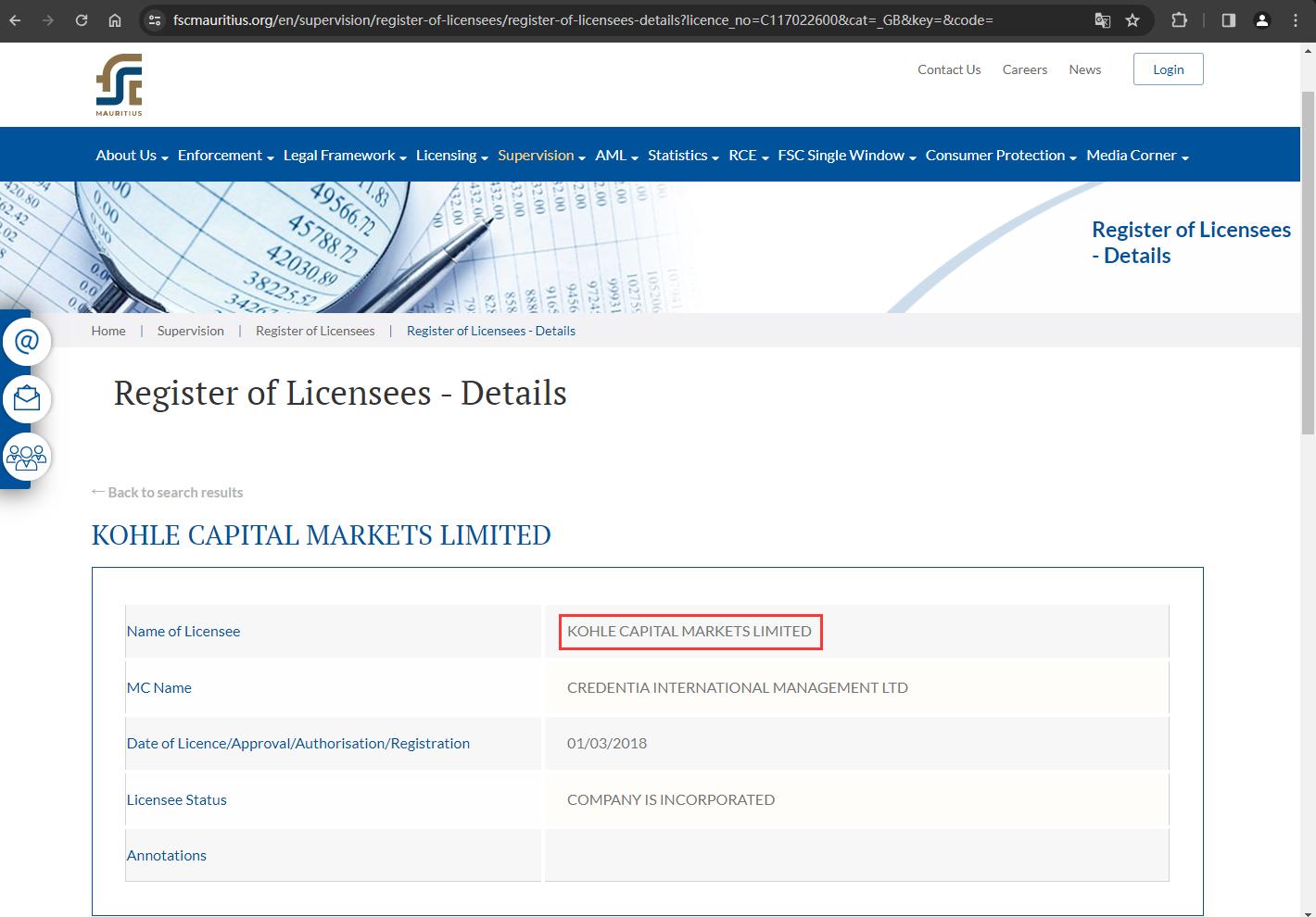Image resolution: width=1316 pixels, height=917 pixels.
Task: Select CREDENTIA INTERNATIONAL MANAGEMENT LTD value
Action: click(x=738, y=687)
